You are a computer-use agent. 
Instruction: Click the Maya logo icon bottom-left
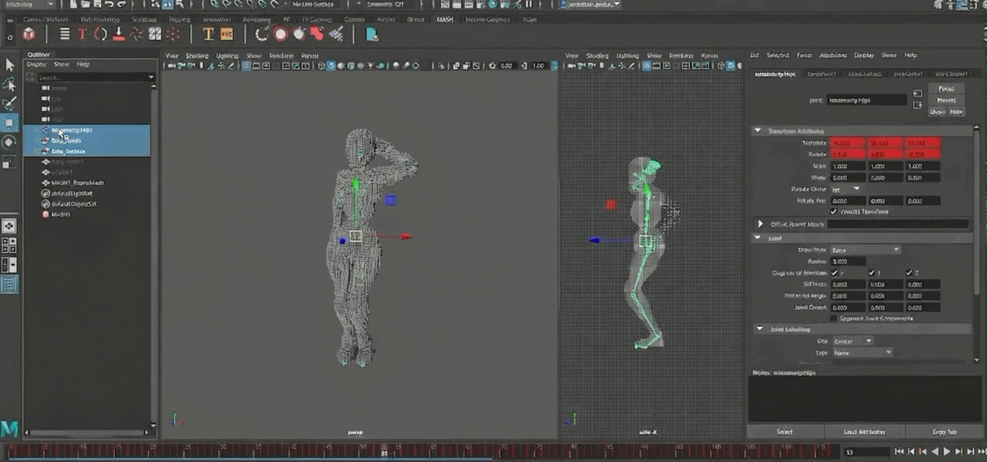point(10,429)
